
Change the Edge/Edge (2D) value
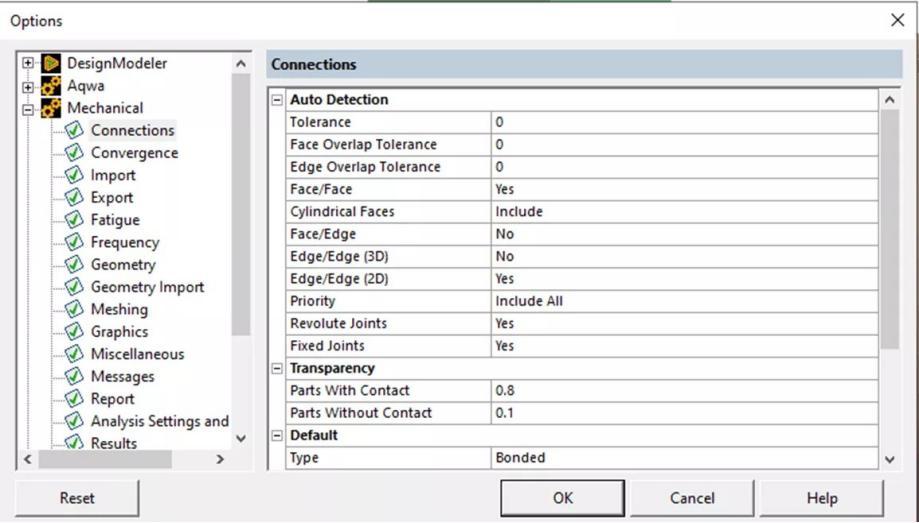click(x=684, y=279)
